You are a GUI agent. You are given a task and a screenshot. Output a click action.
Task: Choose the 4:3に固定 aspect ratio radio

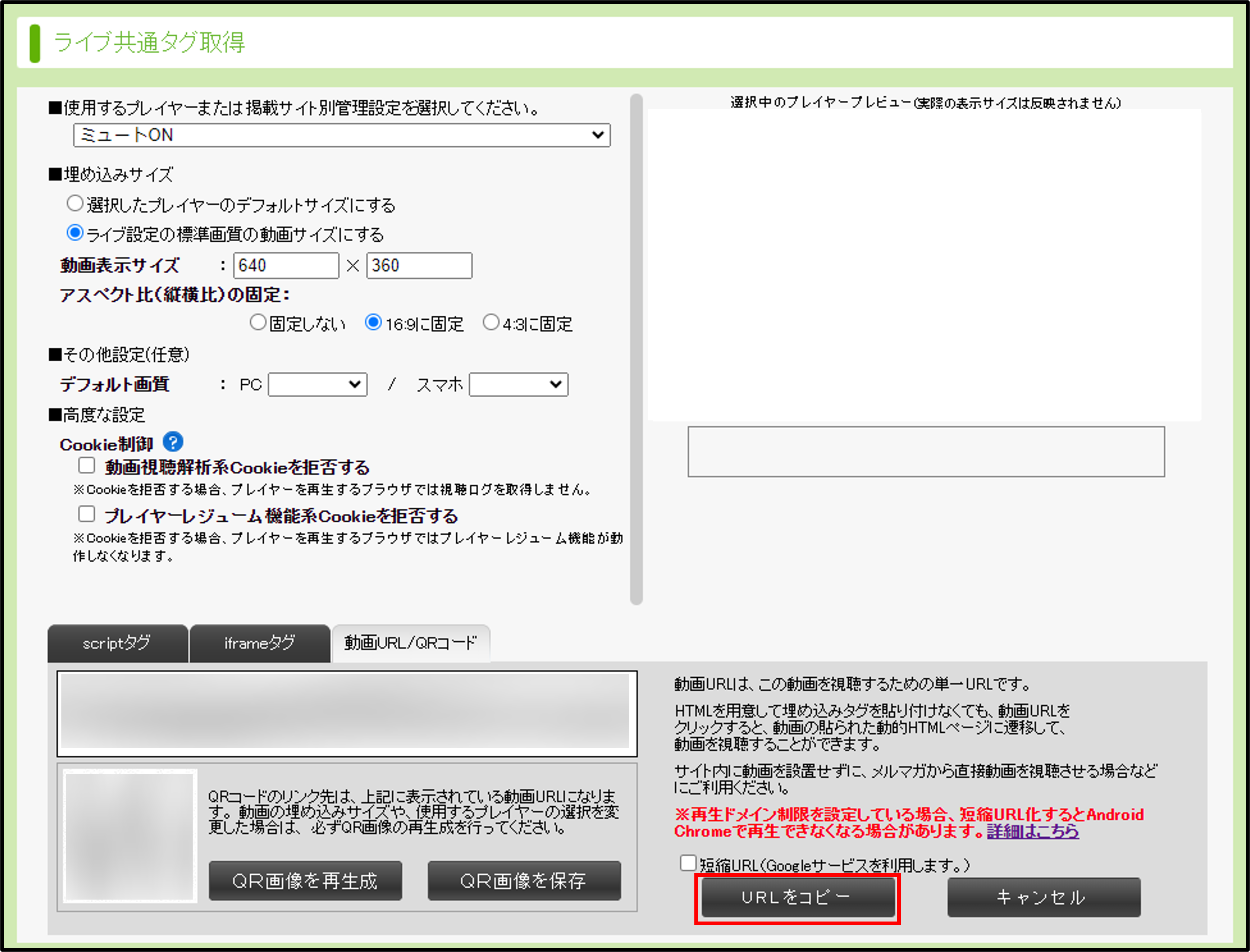tap(491, 322)
